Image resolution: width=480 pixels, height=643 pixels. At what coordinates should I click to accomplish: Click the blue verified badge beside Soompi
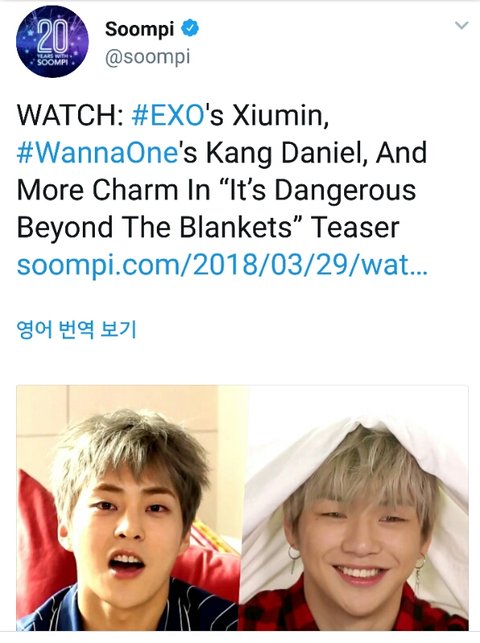click(190, 28)
